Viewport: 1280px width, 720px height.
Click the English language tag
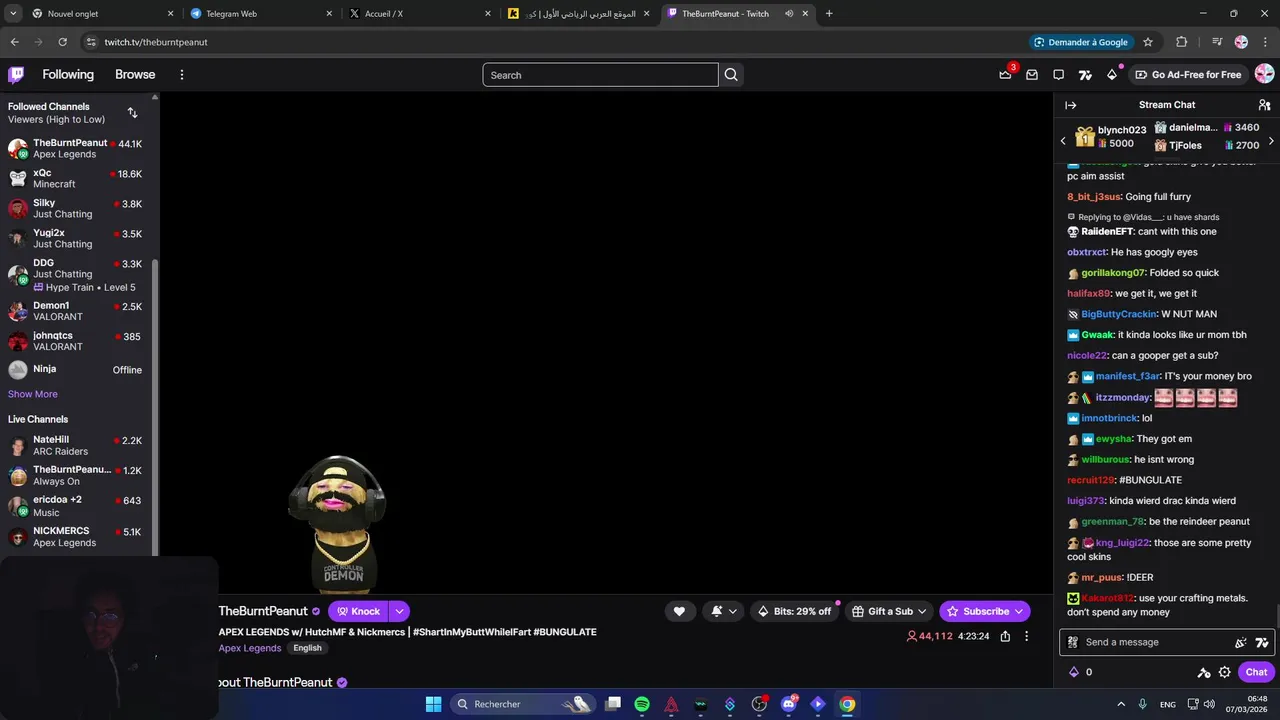(307, 648)
